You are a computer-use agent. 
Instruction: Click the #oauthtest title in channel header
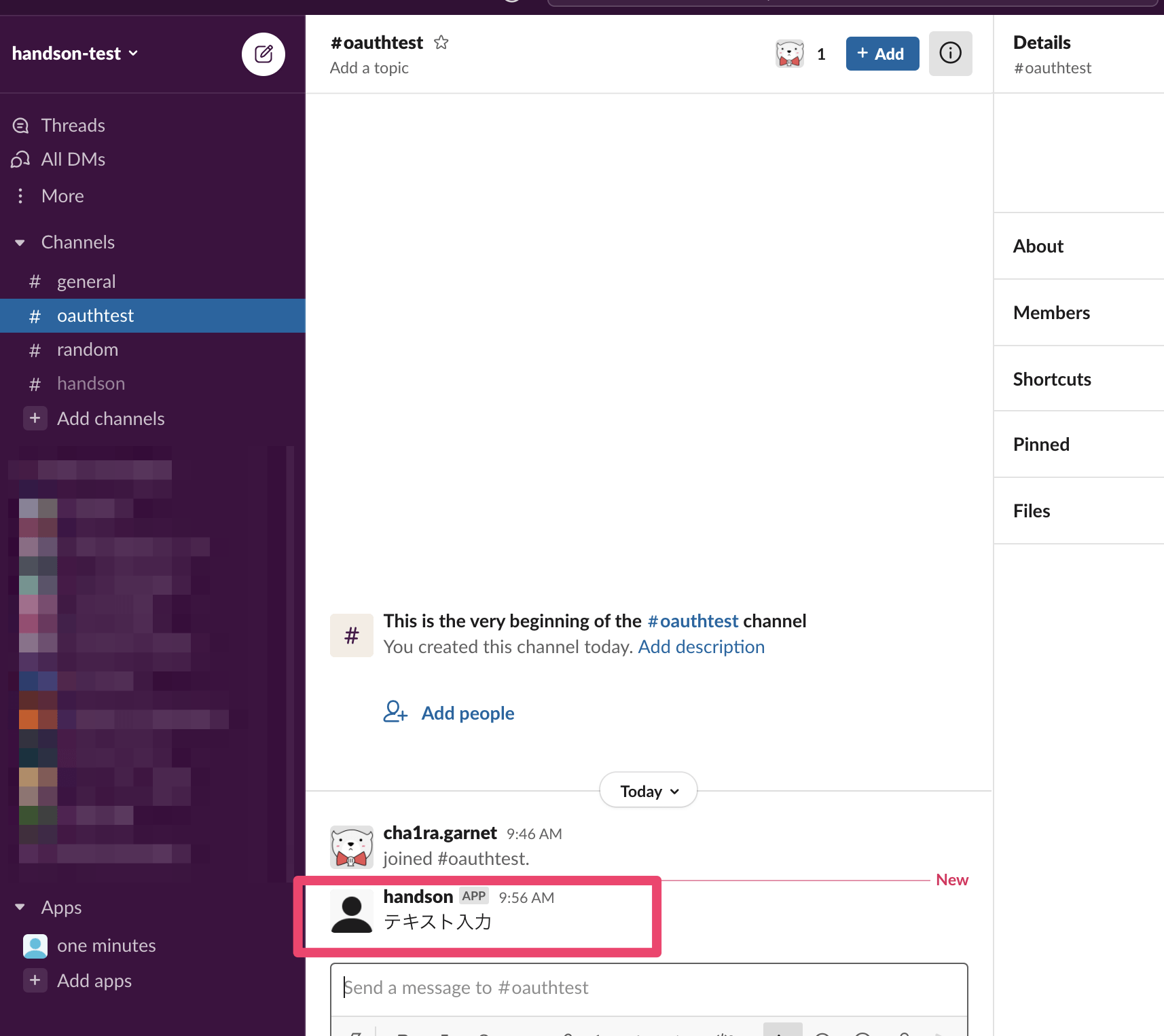click(x=377, y=43)
